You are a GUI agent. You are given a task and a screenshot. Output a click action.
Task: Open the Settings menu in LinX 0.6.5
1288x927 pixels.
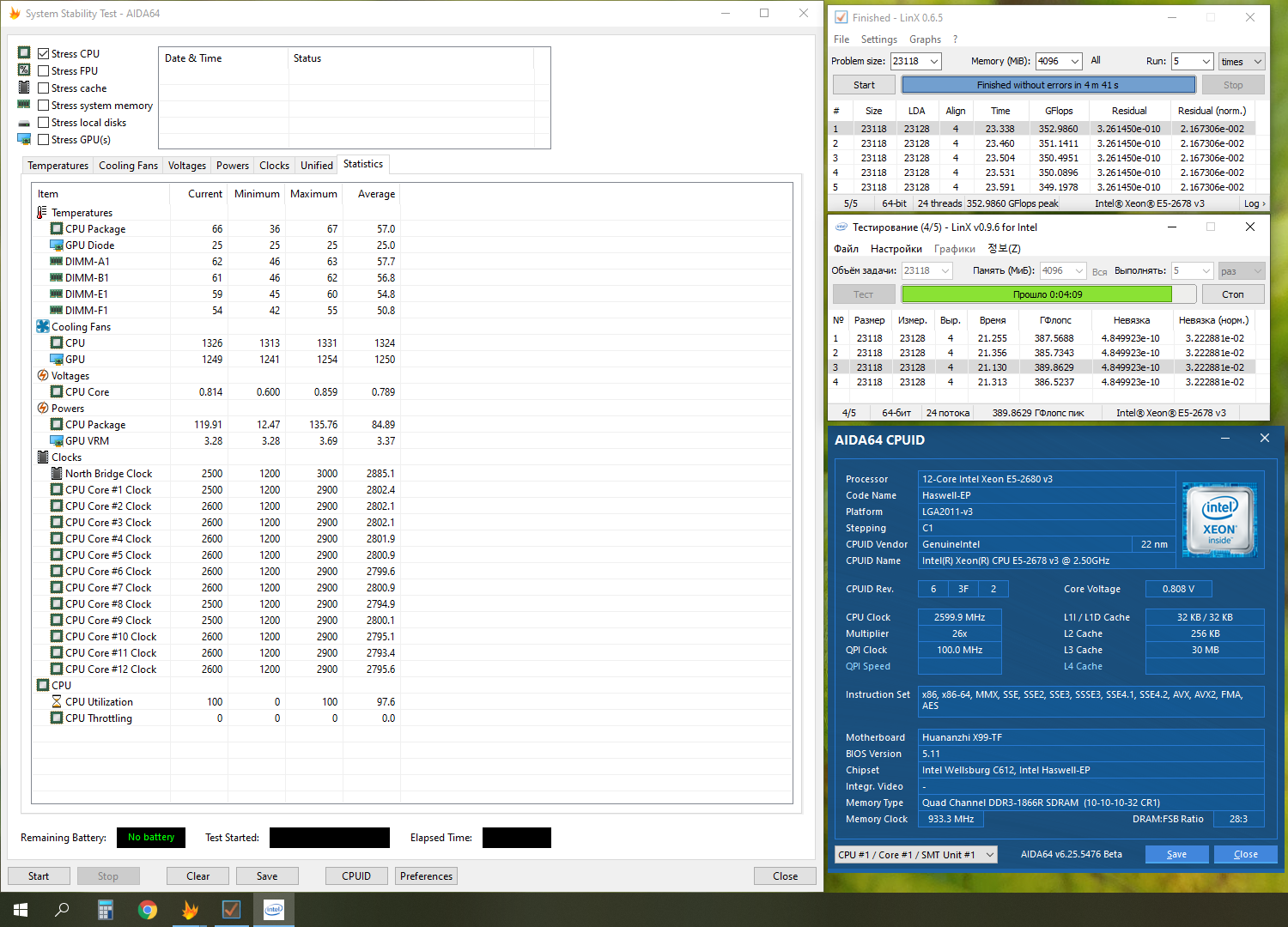878,39
